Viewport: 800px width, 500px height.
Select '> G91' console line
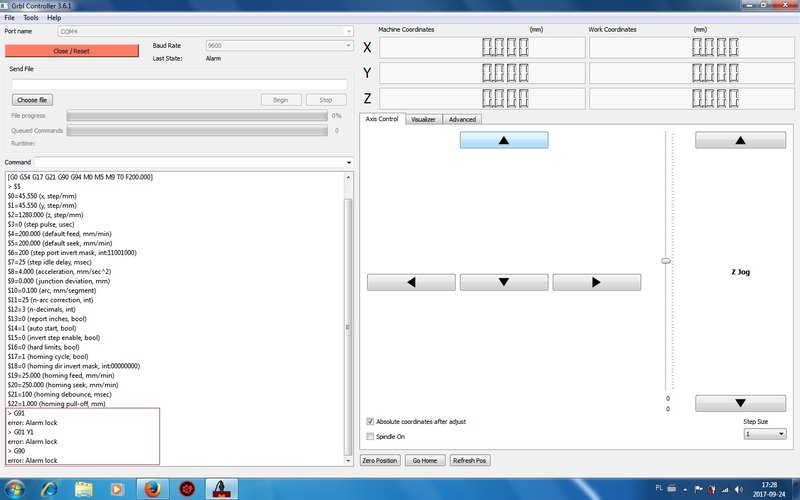16,413
